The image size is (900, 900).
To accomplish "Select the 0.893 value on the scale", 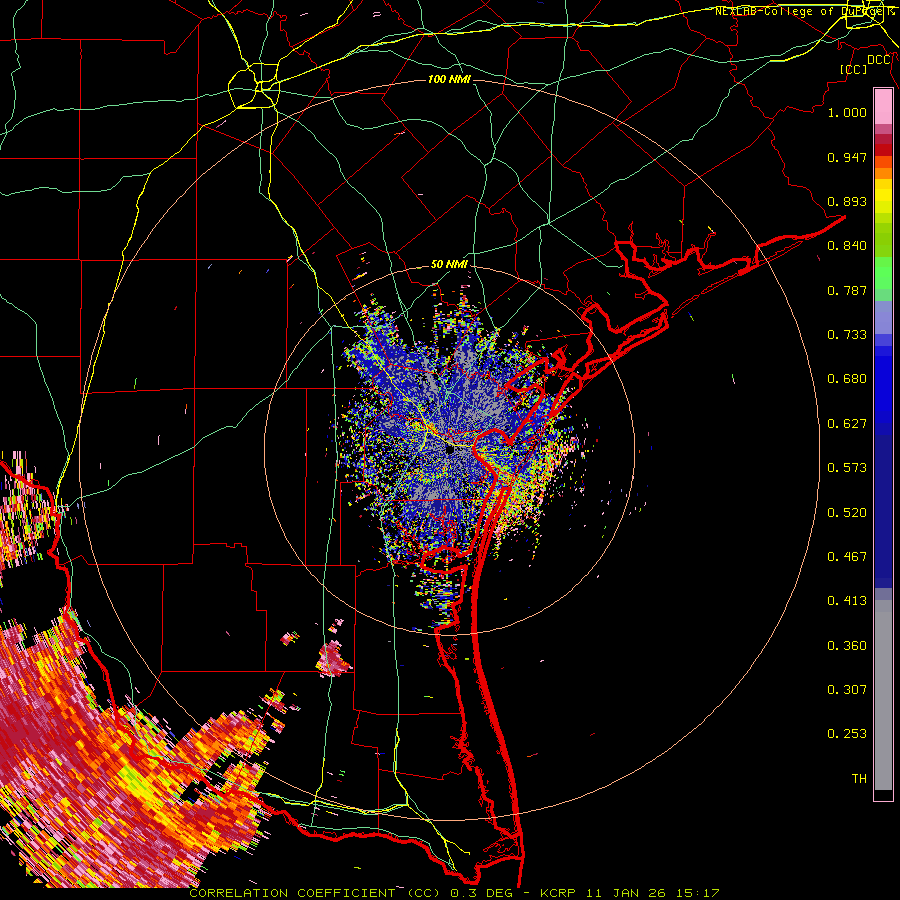I will [x=847, y=201].
